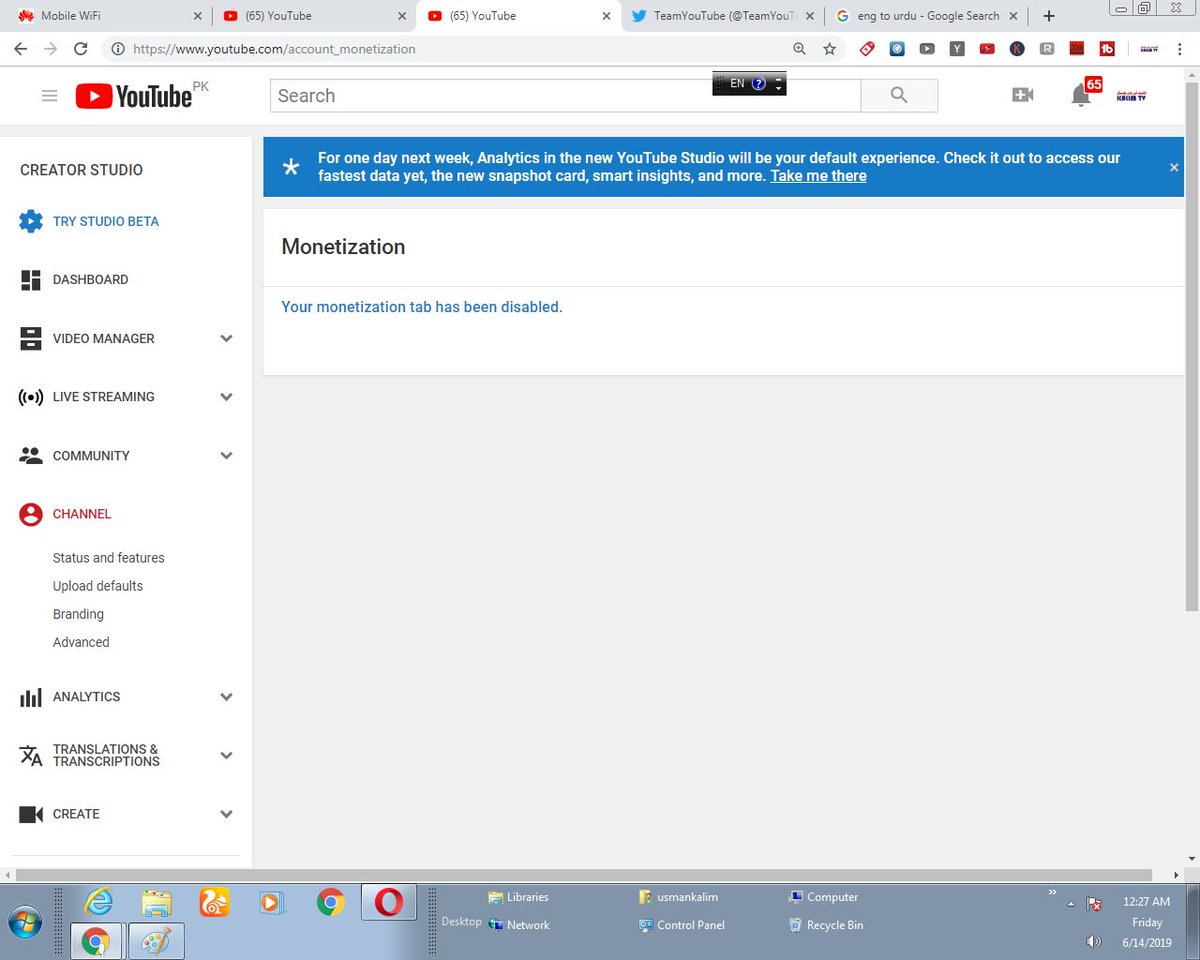Switch to the eng to urdu Google tab

coord(926,16)
